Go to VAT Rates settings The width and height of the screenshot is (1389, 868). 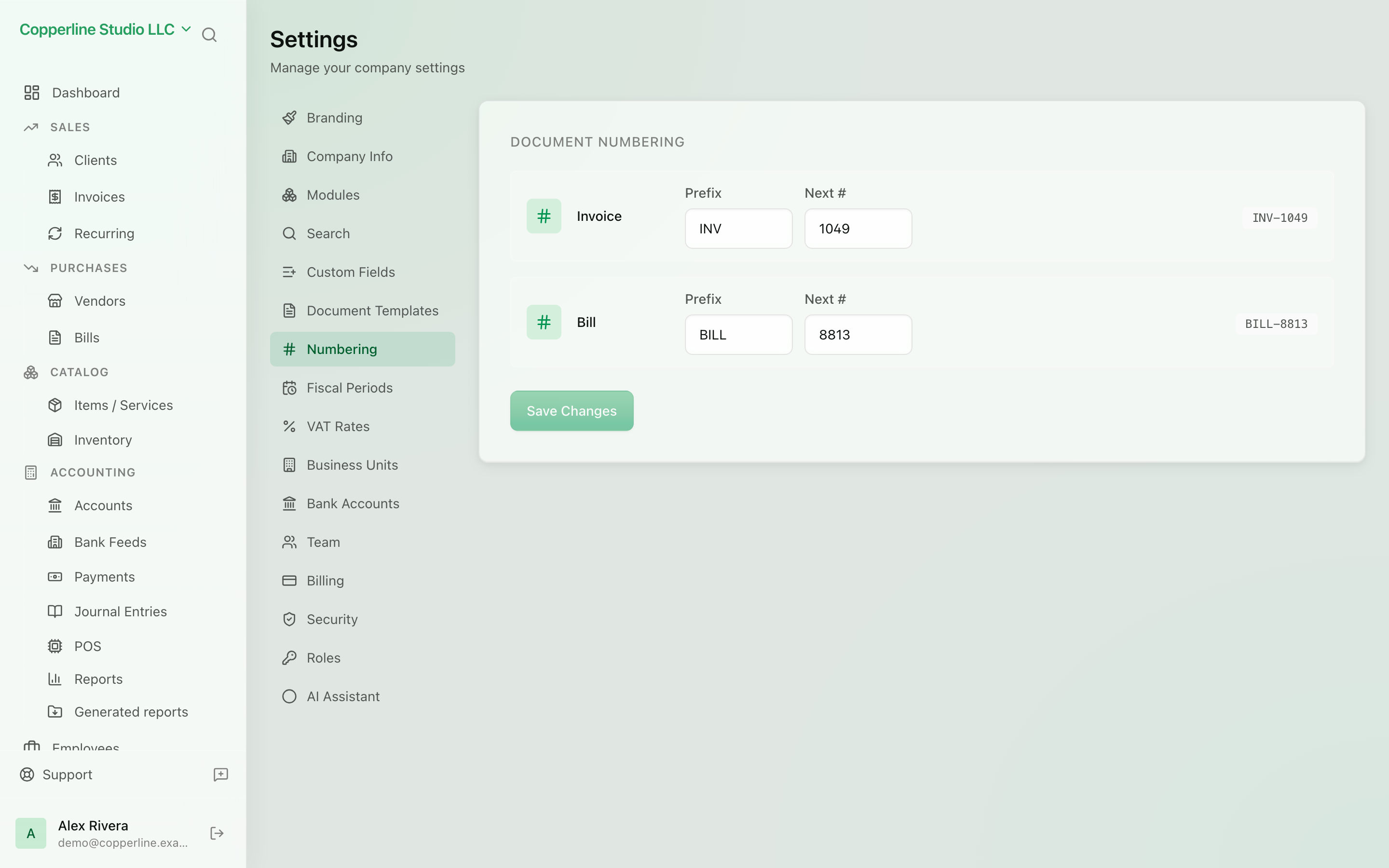(x=362, y=427)
